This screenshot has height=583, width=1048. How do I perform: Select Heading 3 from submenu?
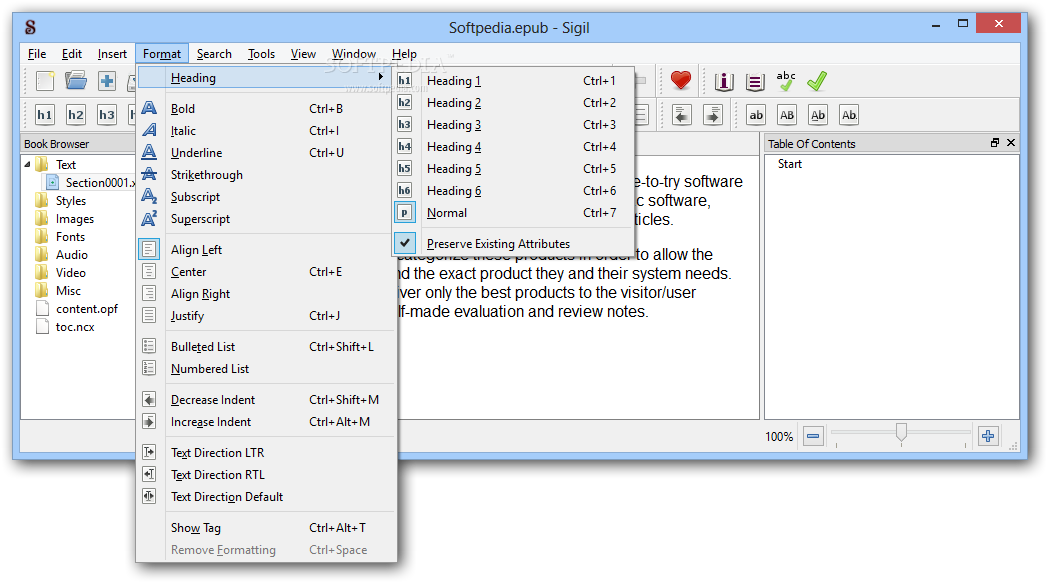(513, 124)
